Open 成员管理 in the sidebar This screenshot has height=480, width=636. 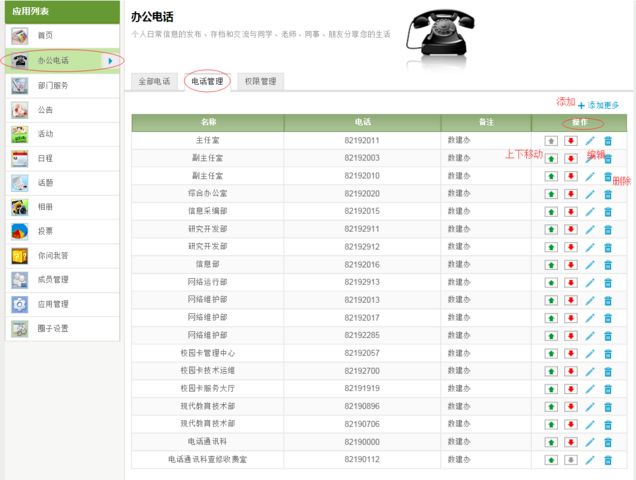click(x=52, y=280)
